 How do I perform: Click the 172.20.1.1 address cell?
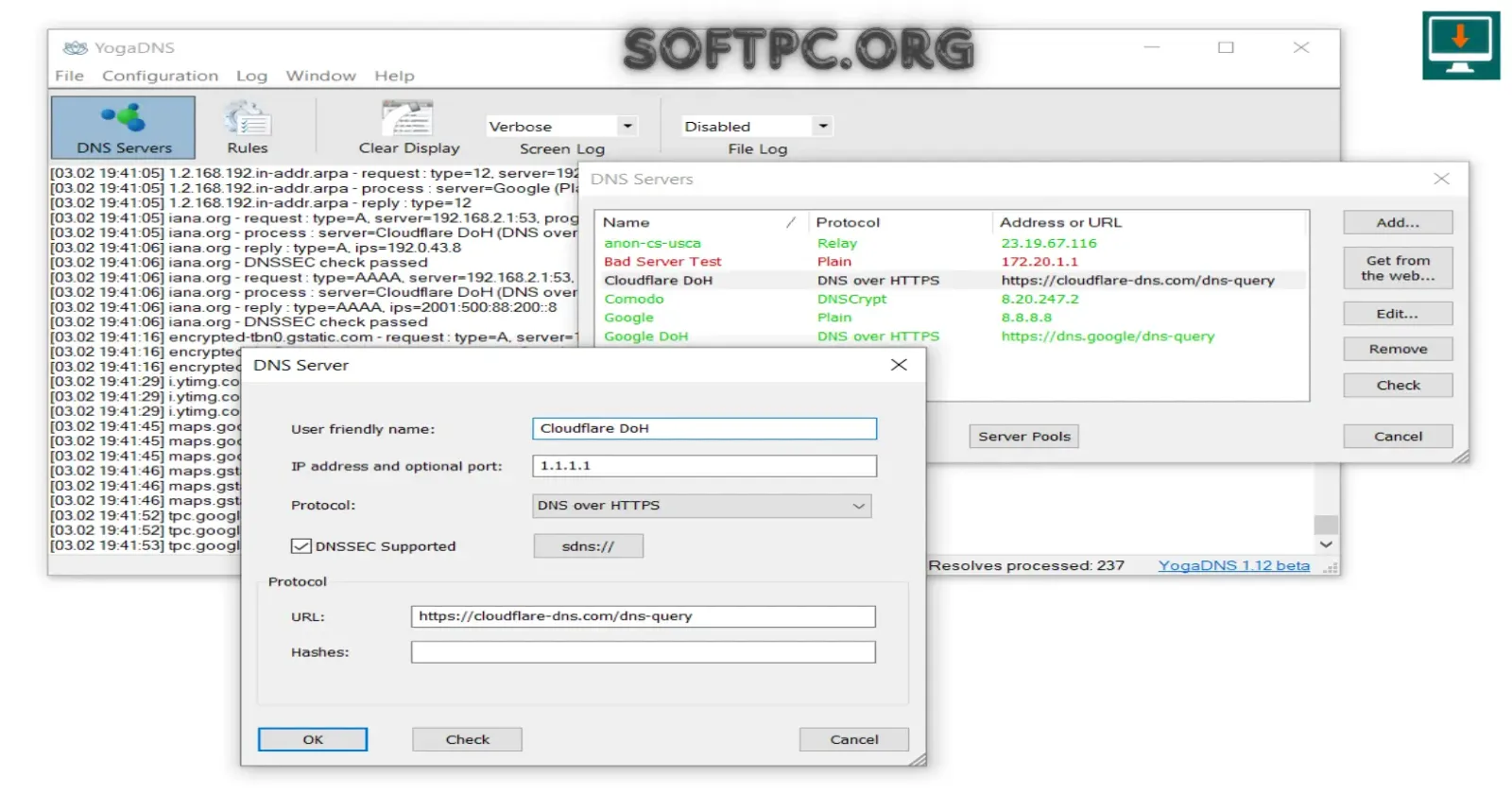[1039, 262]
